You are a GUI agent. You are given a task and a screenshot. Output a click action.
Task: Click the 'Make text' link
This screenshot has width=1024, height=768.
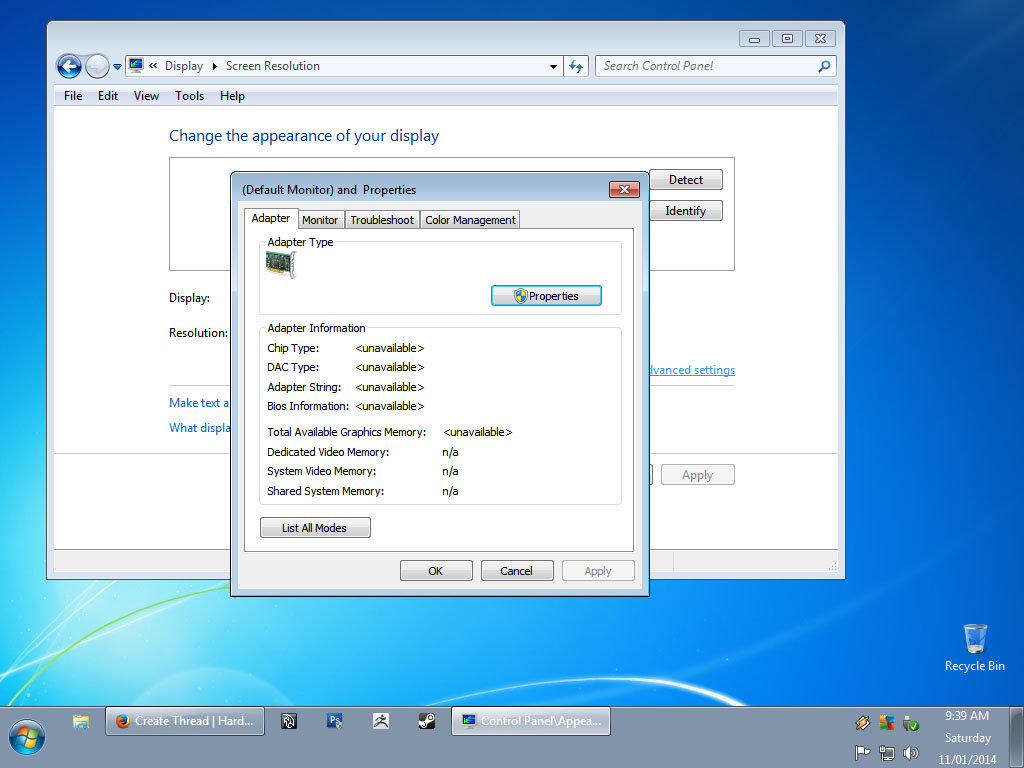(x=199, y=403)
